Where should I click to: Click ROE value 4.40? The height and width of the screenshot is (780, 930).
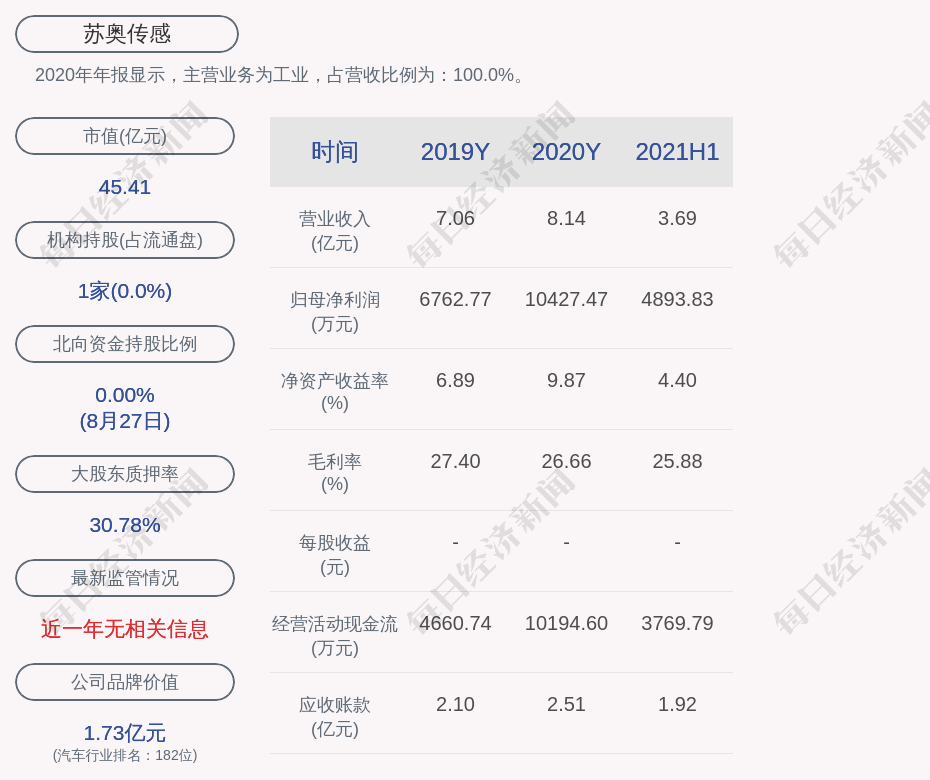tap(677, 380)
